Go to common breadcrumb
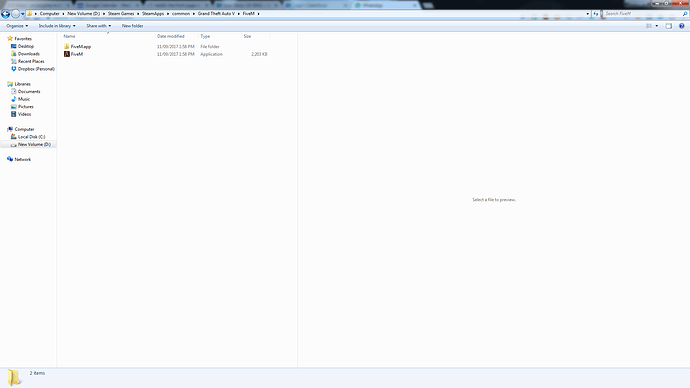 181,14
